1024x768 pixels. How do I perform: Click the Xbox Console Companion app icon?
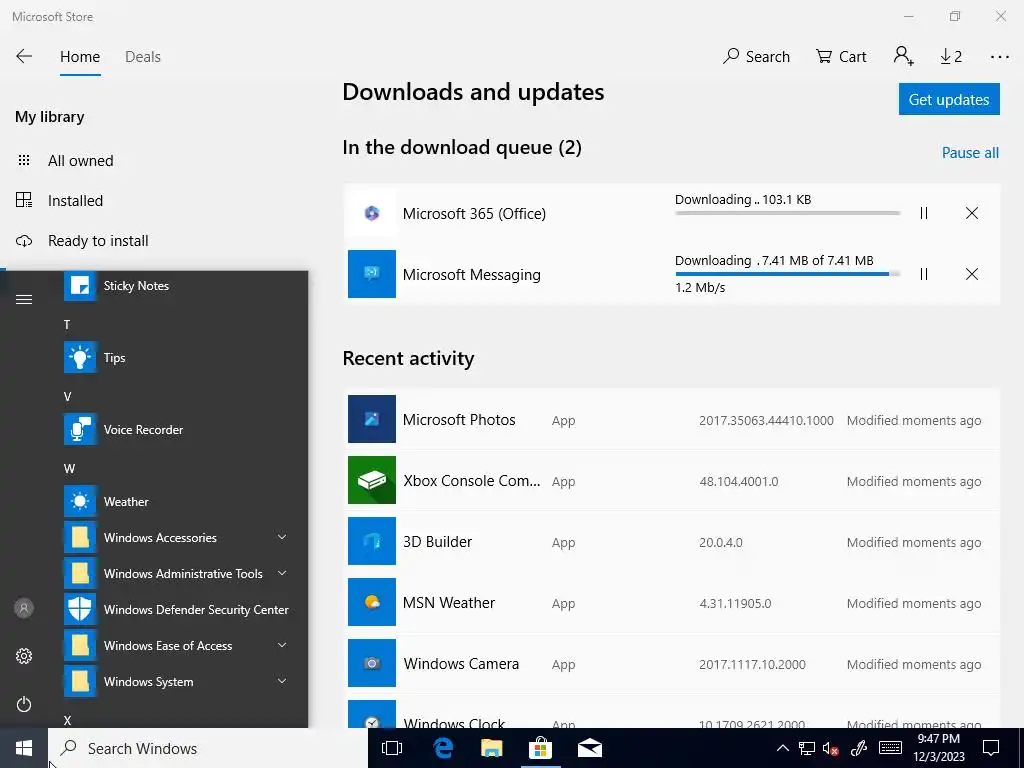click(372, 480)
